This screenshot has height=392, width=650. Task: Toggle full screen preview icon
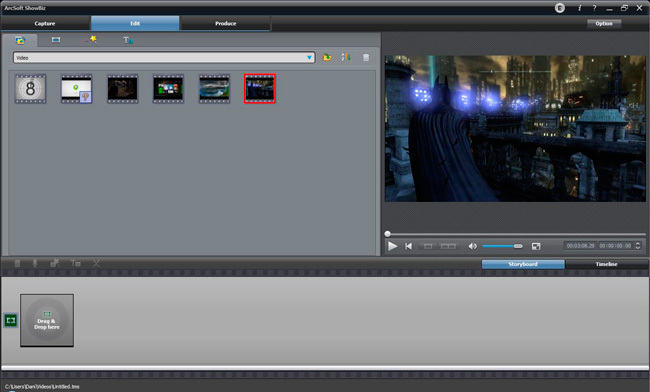536,246
